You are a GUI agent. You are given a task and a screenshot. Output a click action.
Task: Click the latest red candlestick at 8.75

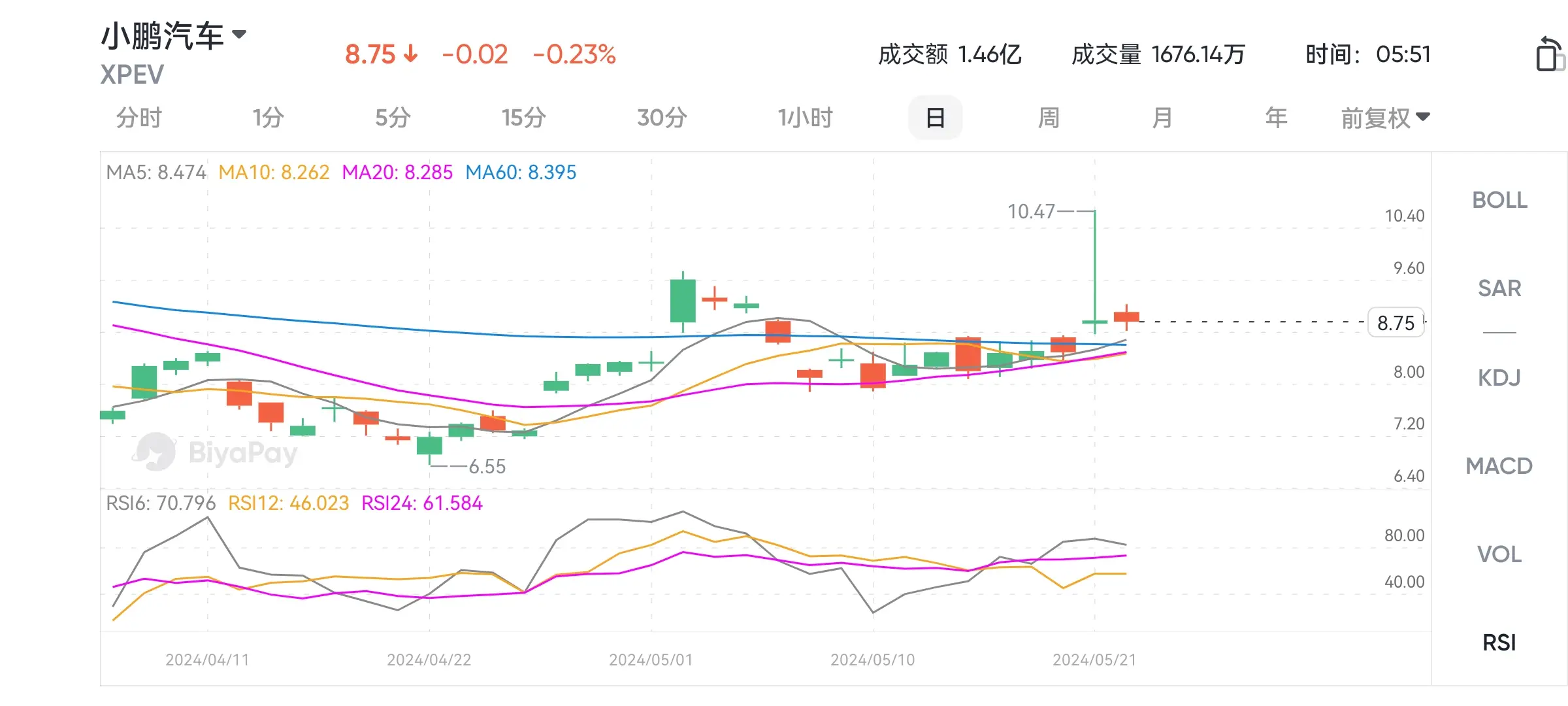[x=1126, y=317]
